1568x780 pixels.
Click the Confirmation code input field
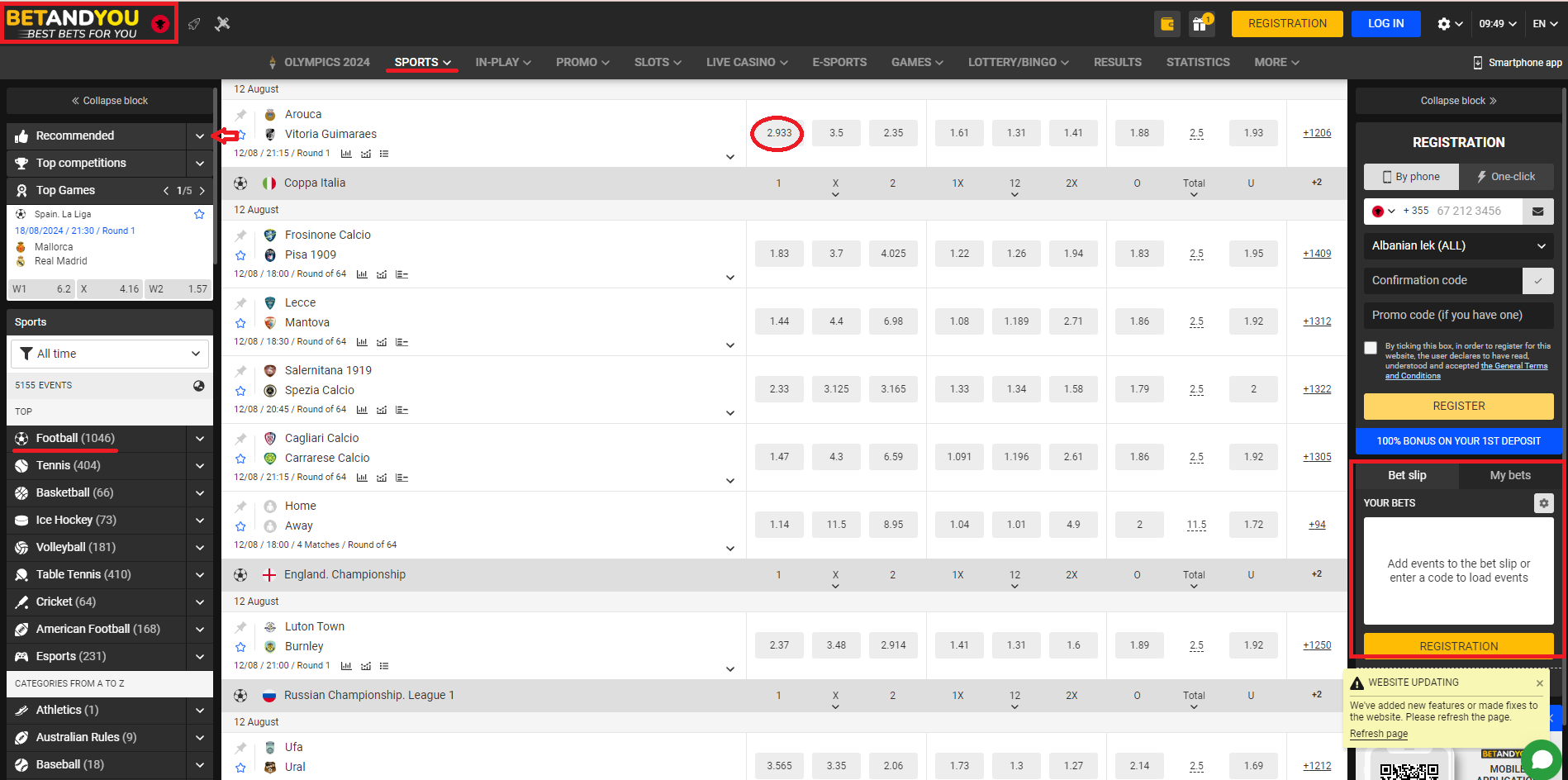pos(1442,281)
